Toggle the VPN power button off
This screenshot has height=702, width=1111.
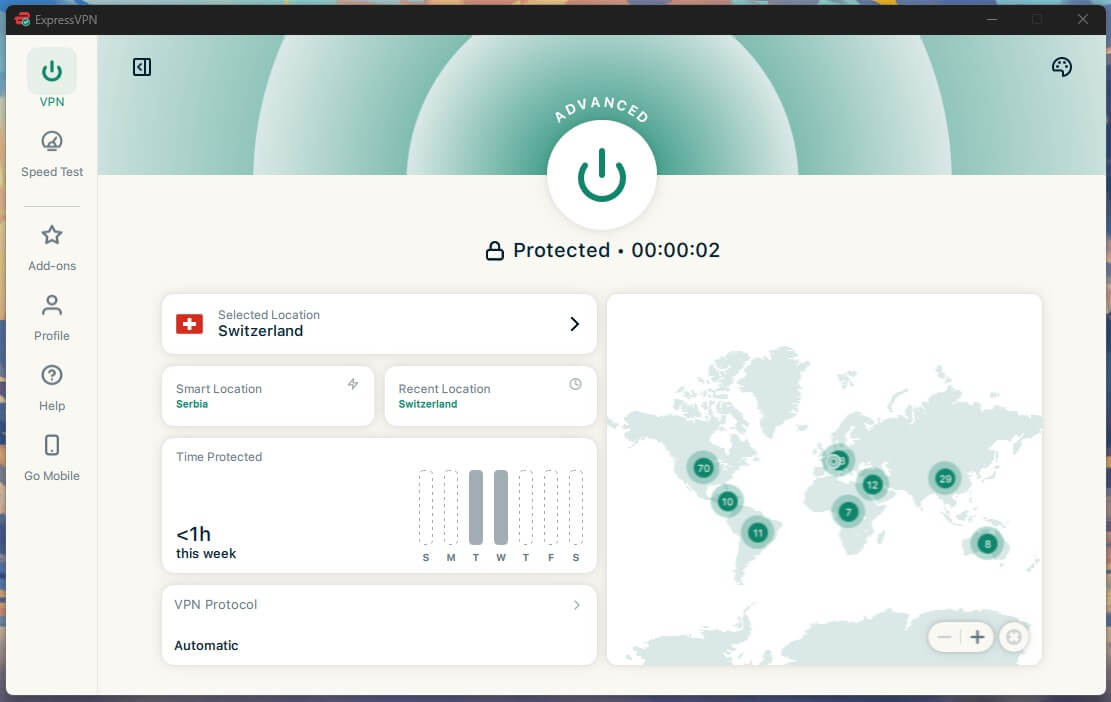[602, 175]
